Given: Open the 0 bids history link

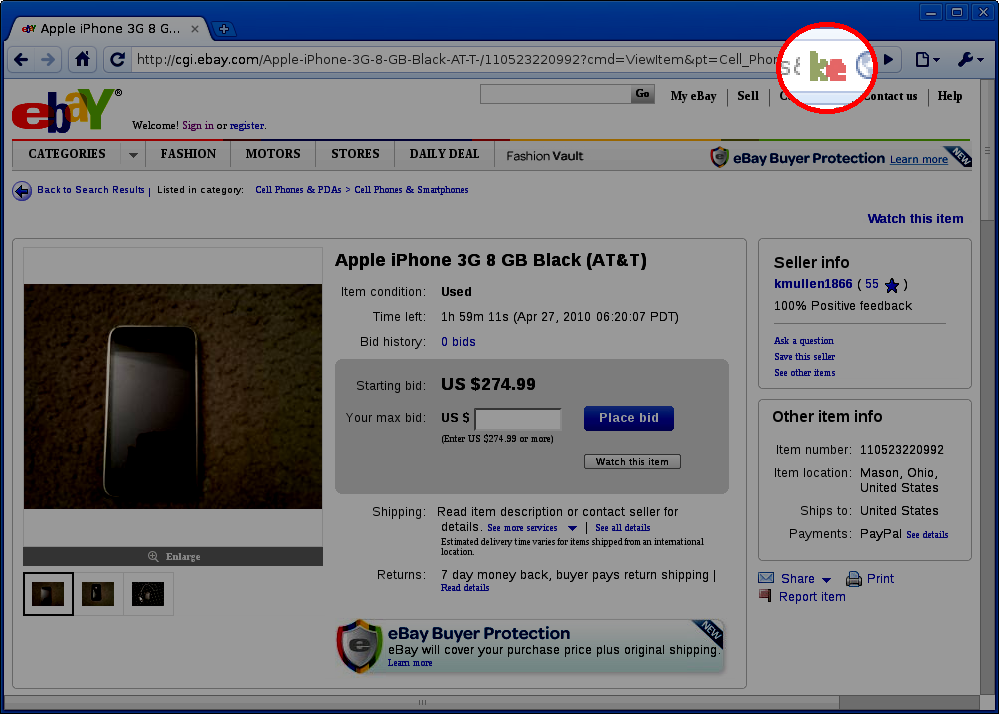Looking at the screenshot, I should (458, 342).
